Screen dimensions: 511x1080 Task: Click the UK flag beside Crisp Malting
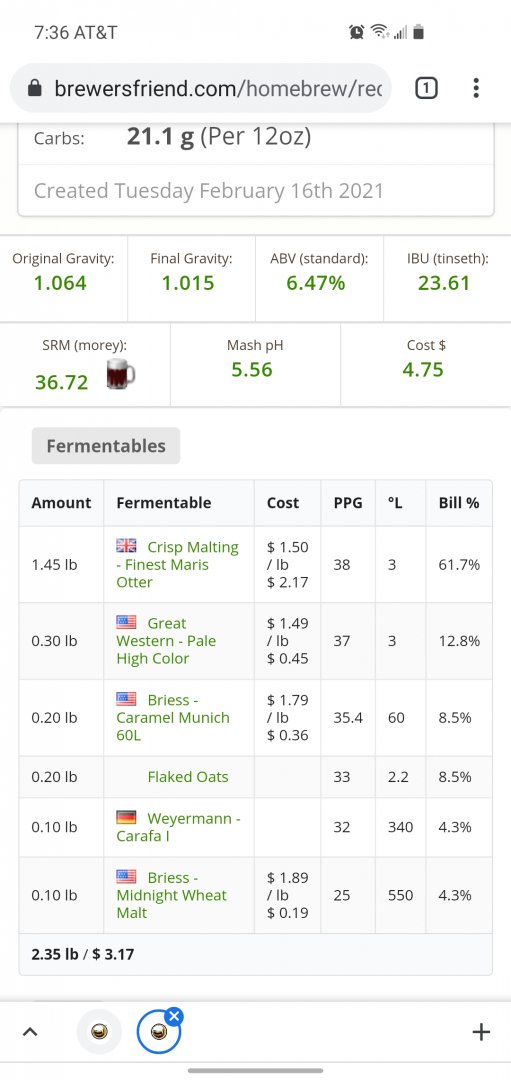126,546
